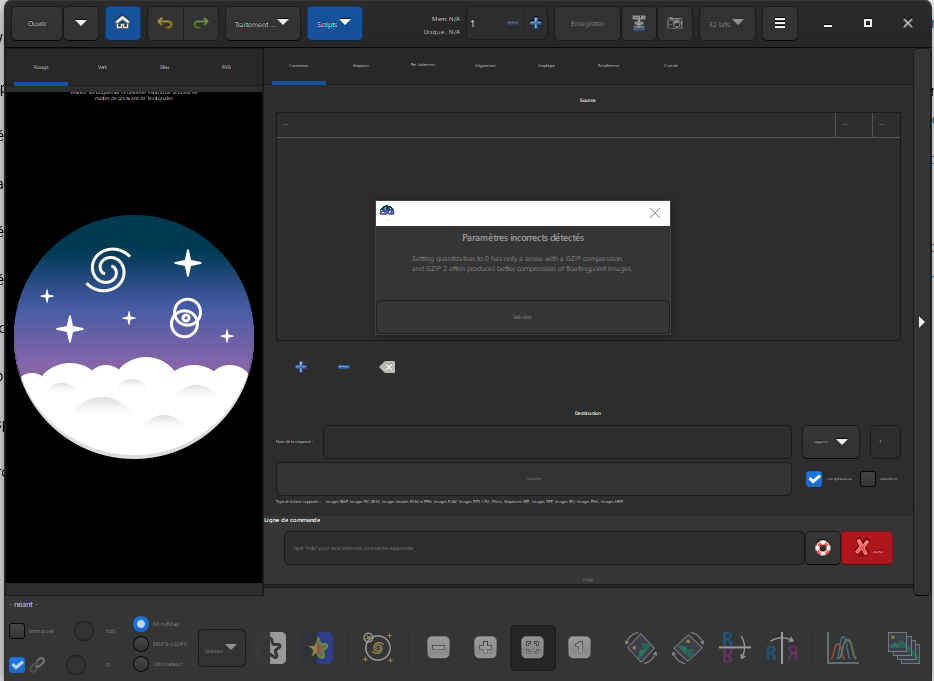The height and width of the screenshot is (681, 934).
Task: Click the lifebuoy help icon
Action: (x=822, y=548)
